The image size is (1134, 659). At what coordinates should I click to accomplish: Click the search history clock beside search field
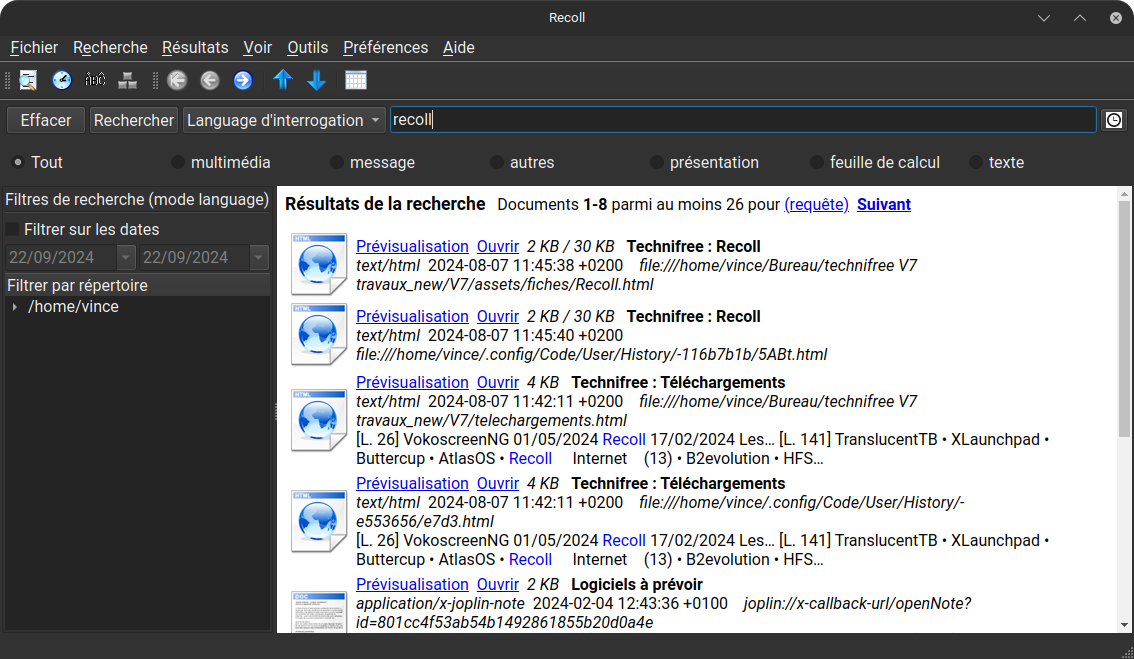click(1113, 120)
